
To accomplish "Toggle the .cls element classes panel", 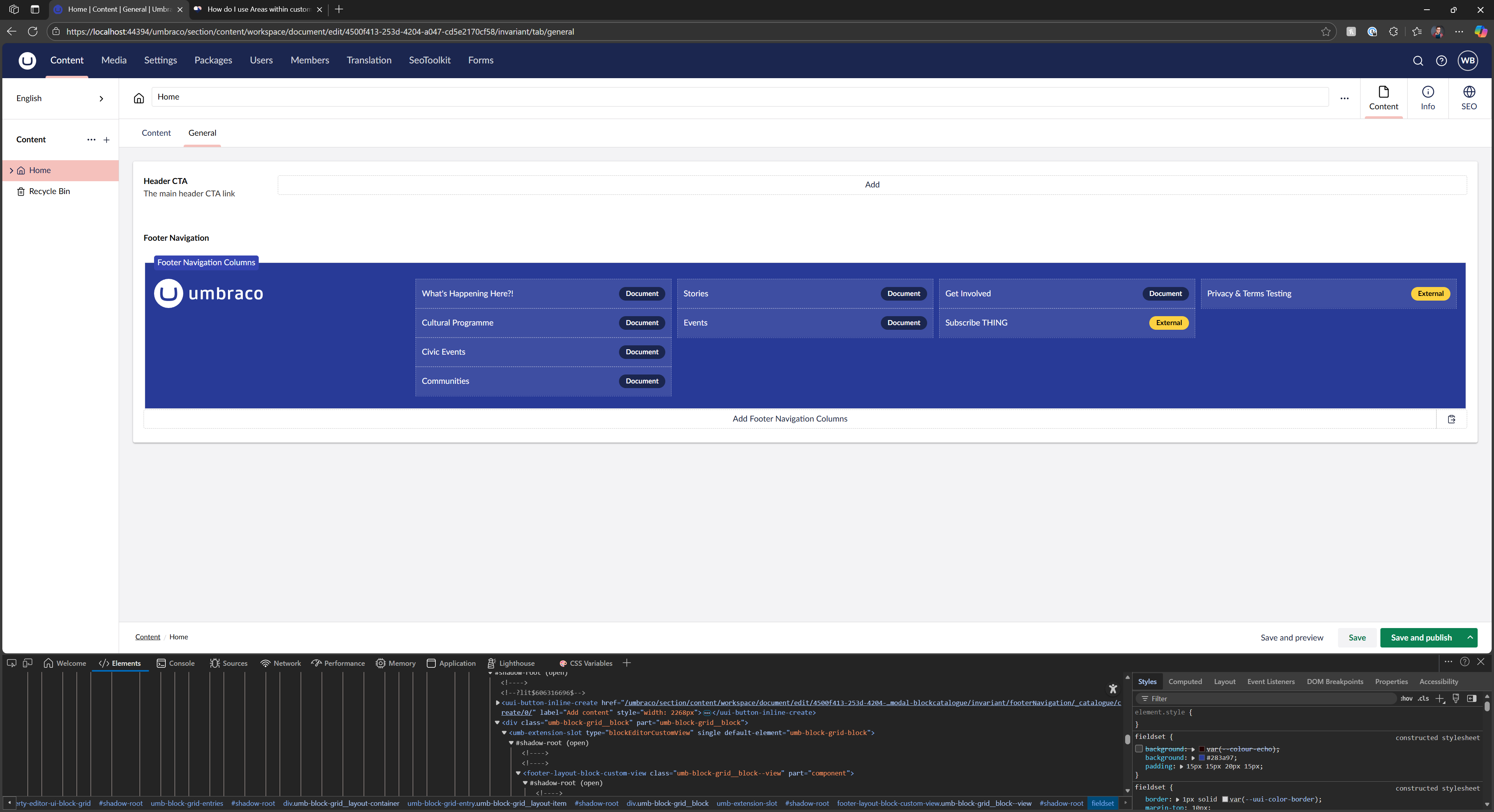I will pyautogui.click(x=1423, y=698).
